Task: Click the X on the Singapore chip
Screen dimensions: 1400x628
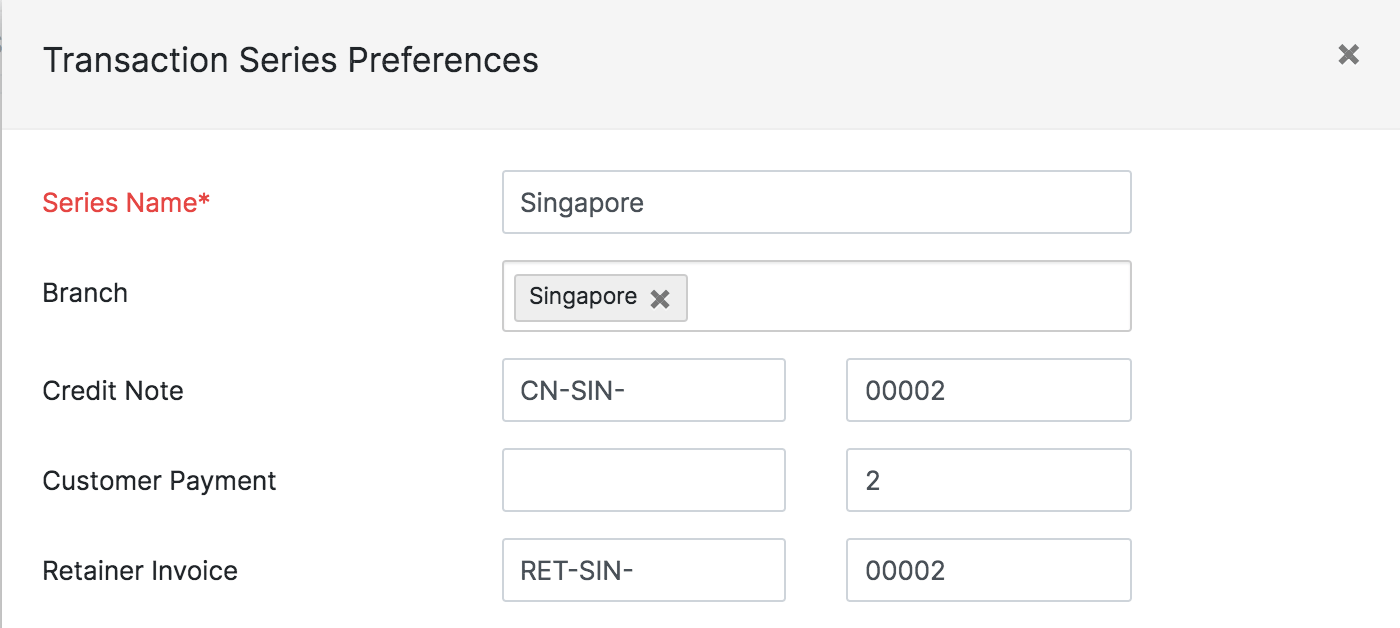Action: [659, 297]
